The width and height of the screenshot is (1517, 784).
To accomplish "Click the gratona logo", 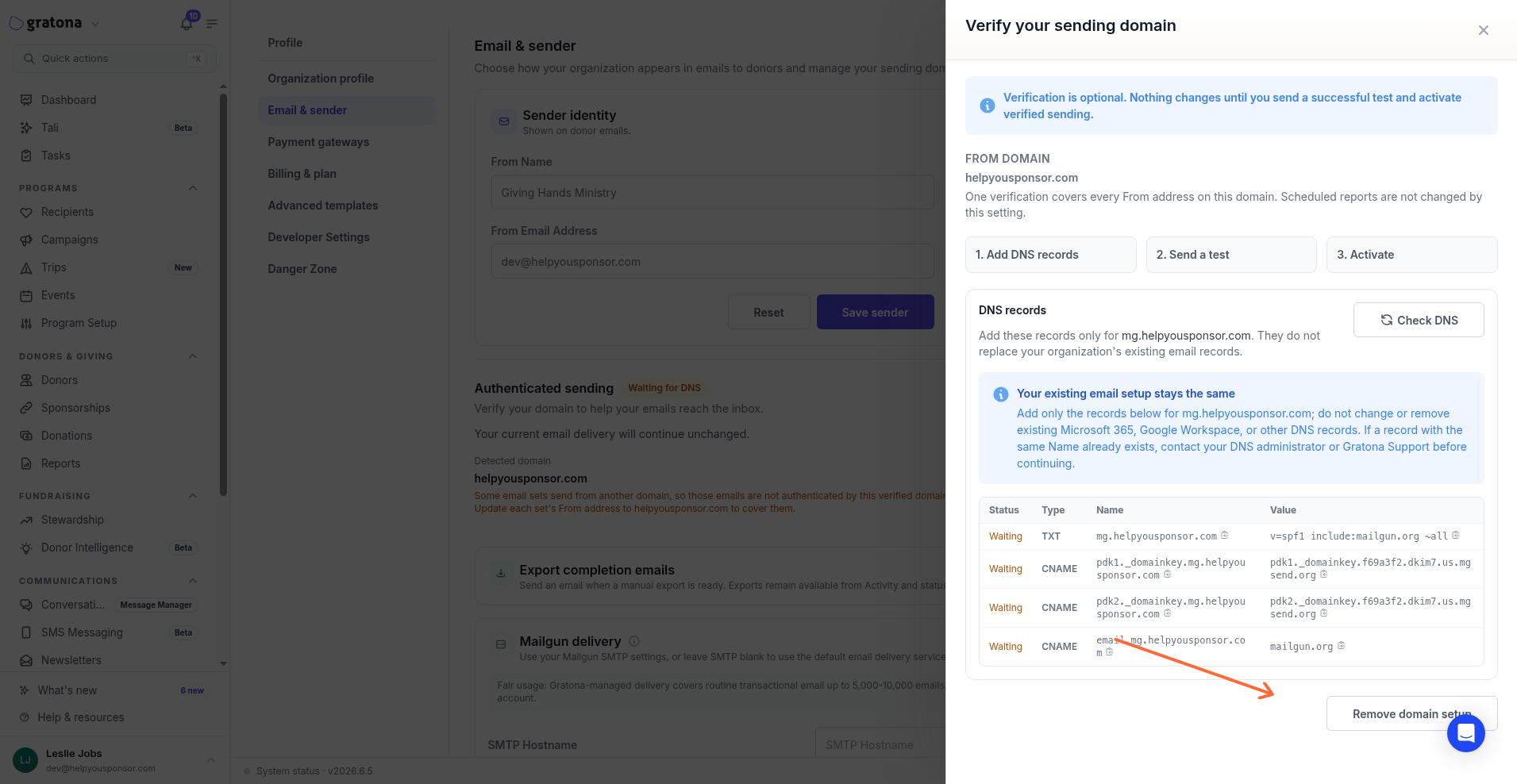I will tap(45, 23).
